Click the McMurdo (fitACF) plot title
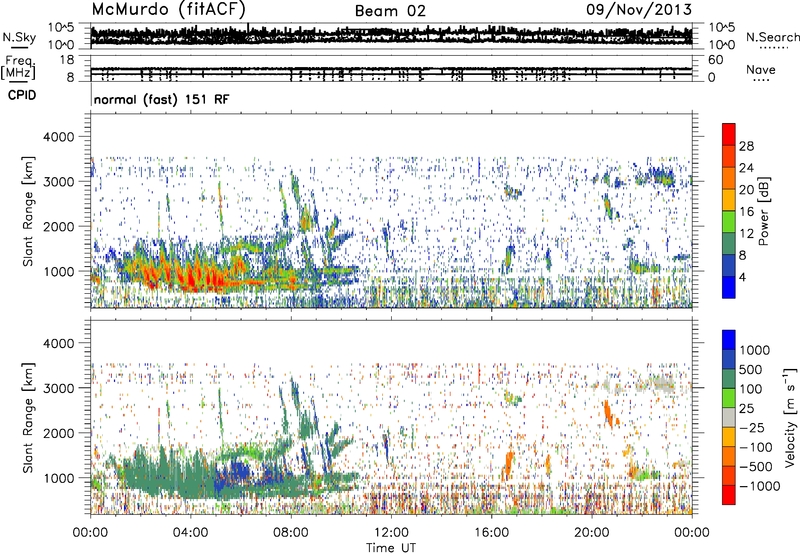Image resolution: width=800 pixels, height=554 pixels. point(168,9)
